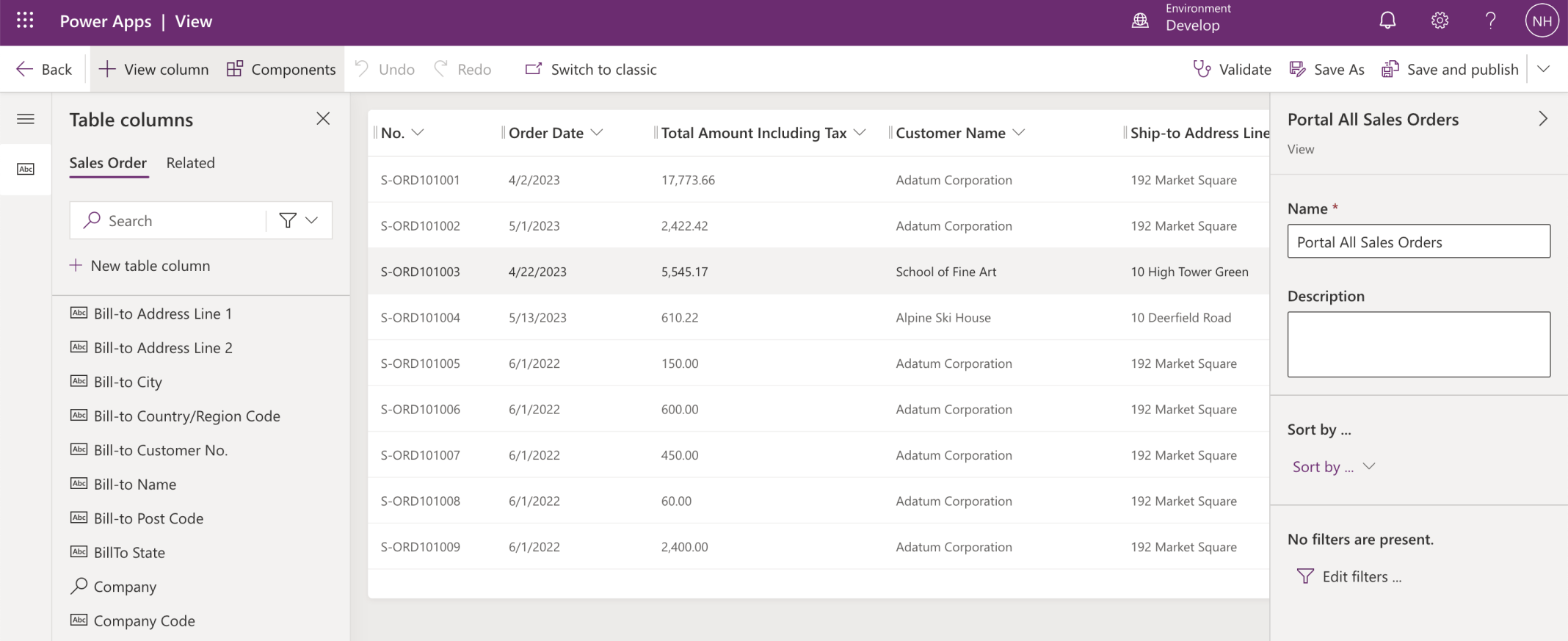Click Save As in the toolbar
This screenshot has height=641, width=1568.
click(1326, 69)
